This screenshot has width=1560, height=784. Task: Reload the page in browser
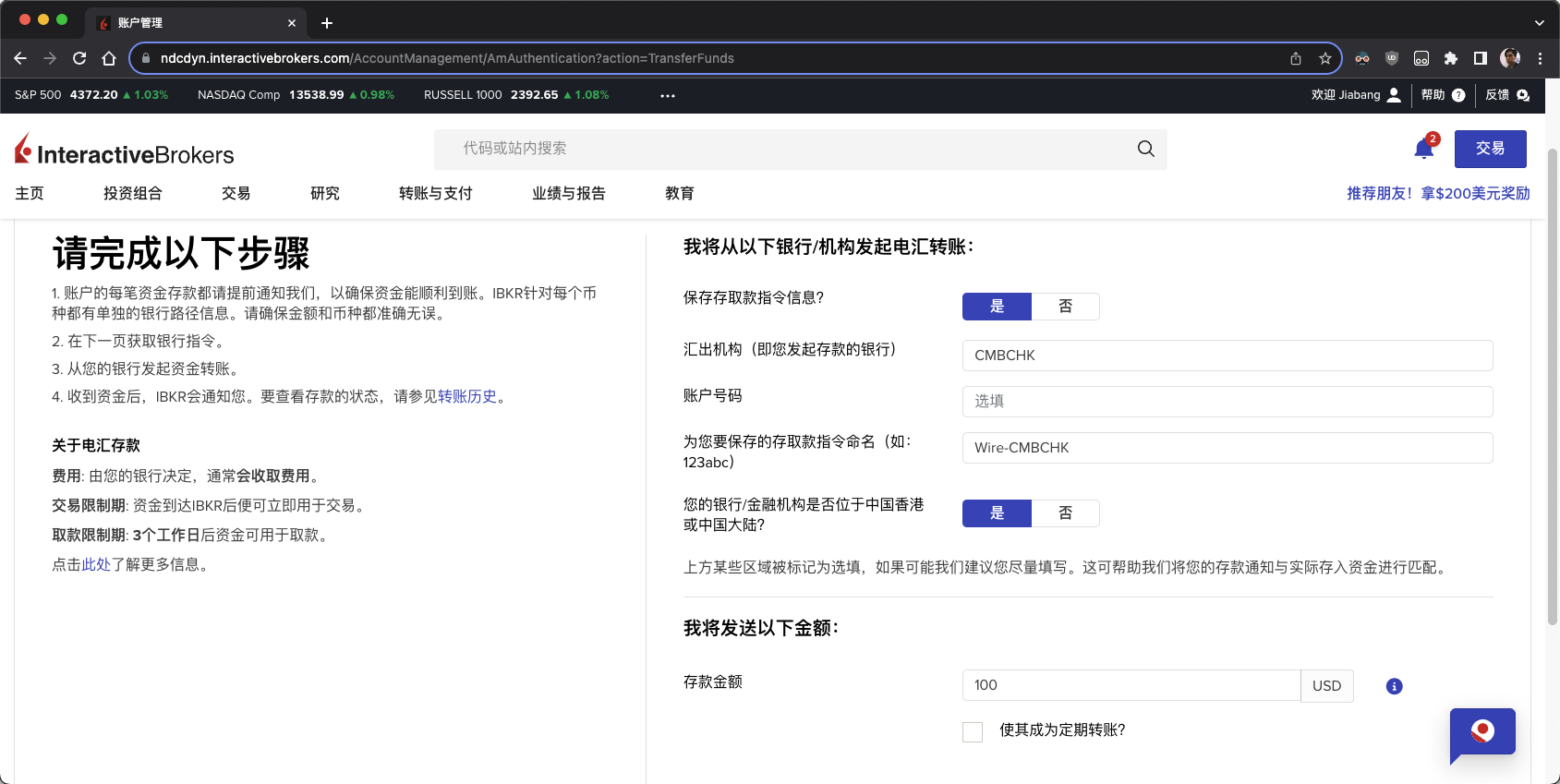[x=79, y=58]
